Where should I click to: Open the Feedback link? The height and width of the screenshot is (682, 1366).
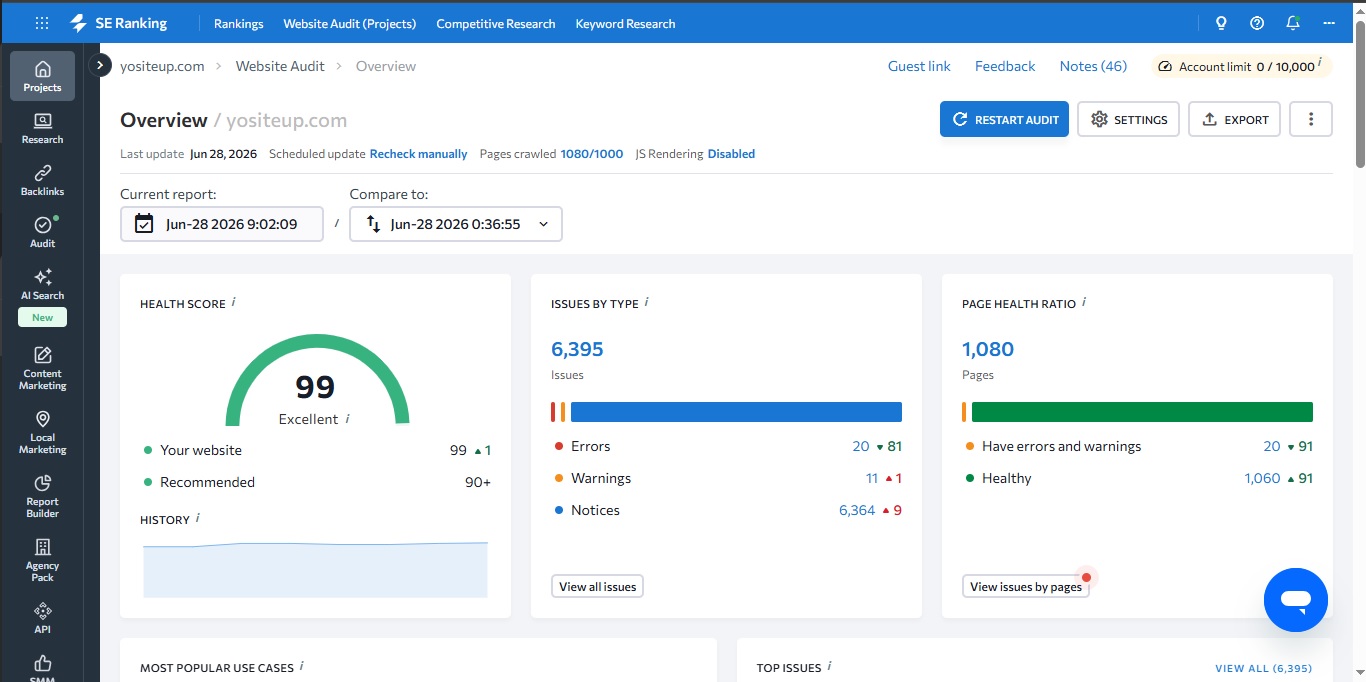[1005, 66]
